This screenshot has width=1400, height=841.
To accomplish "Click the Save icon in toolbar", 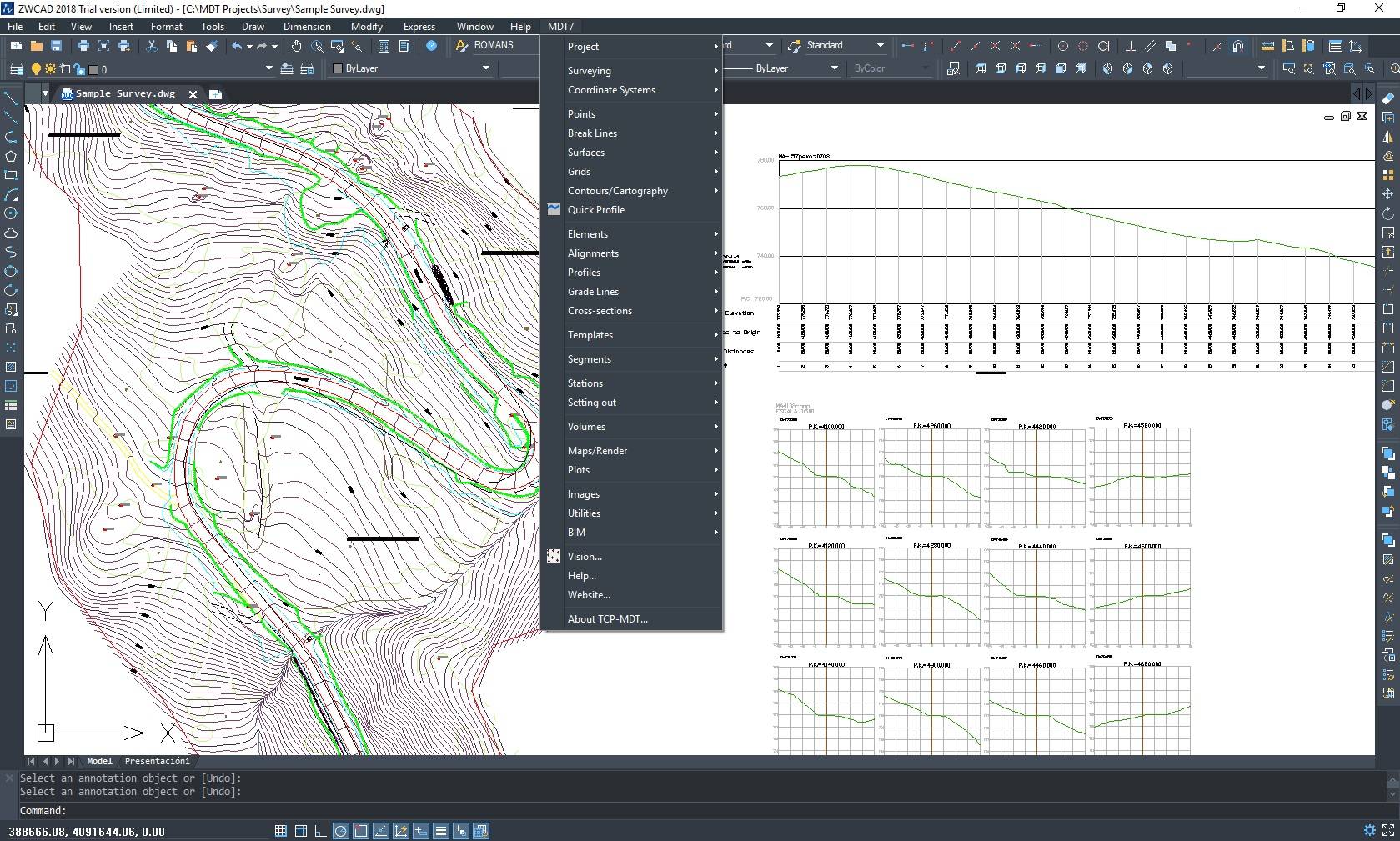I will tap(56, 46).
